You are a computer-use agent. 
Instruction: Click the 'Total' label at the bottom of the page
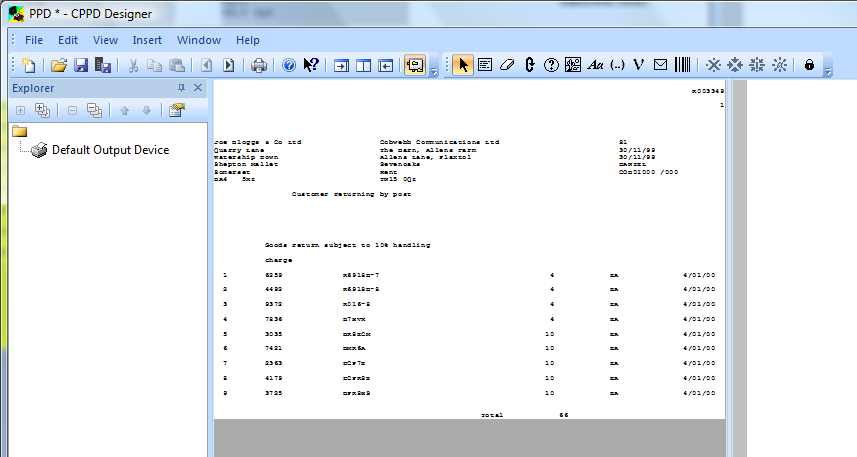click(x=492, y=415)
